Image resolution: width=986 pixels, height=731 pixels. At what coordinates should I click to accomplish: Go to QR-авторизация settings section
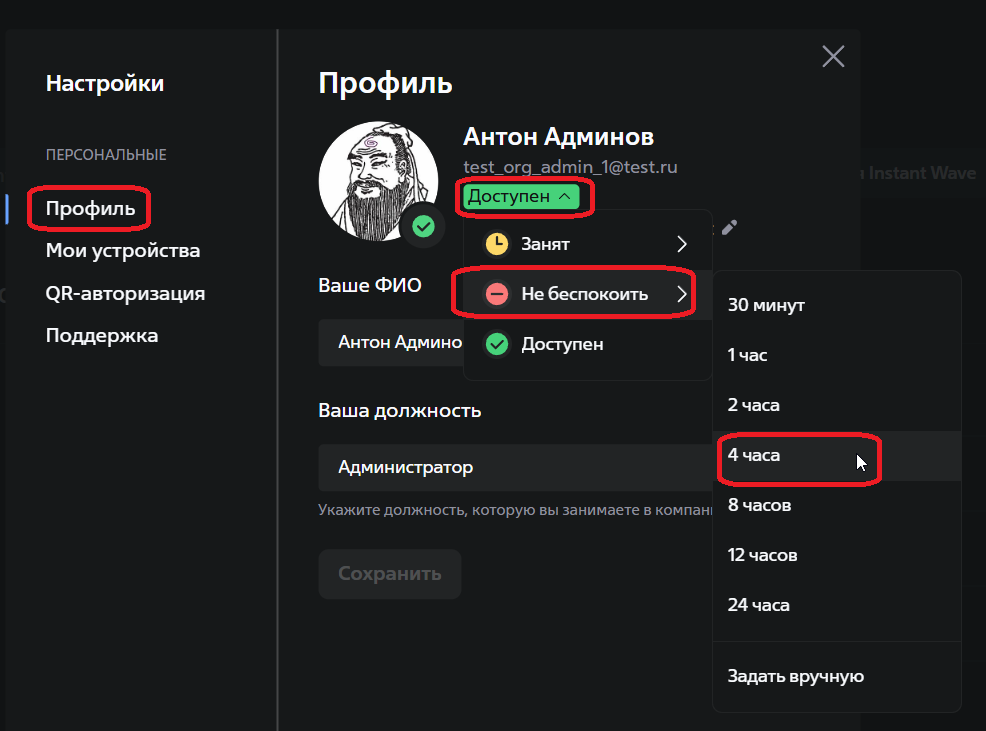(x=125, y=293)
